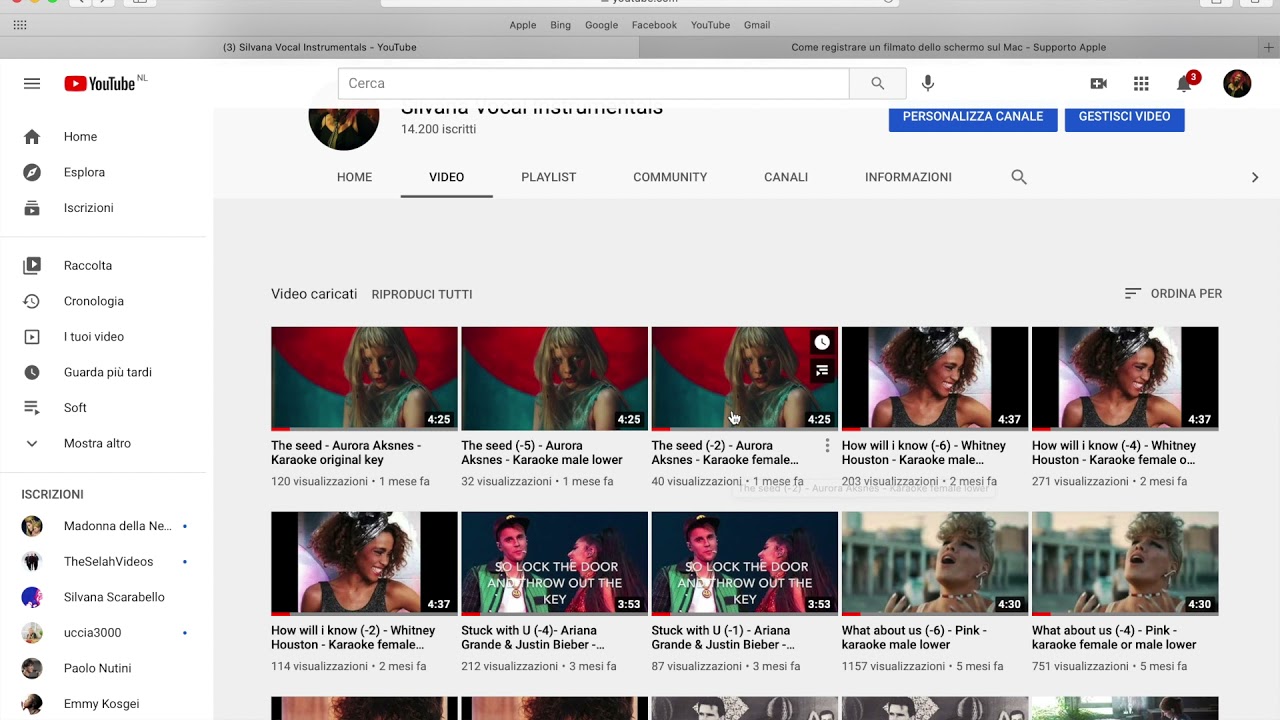
Task: Click the TheSelahVideos channel avatar
Action: click(x=32, y=562)
